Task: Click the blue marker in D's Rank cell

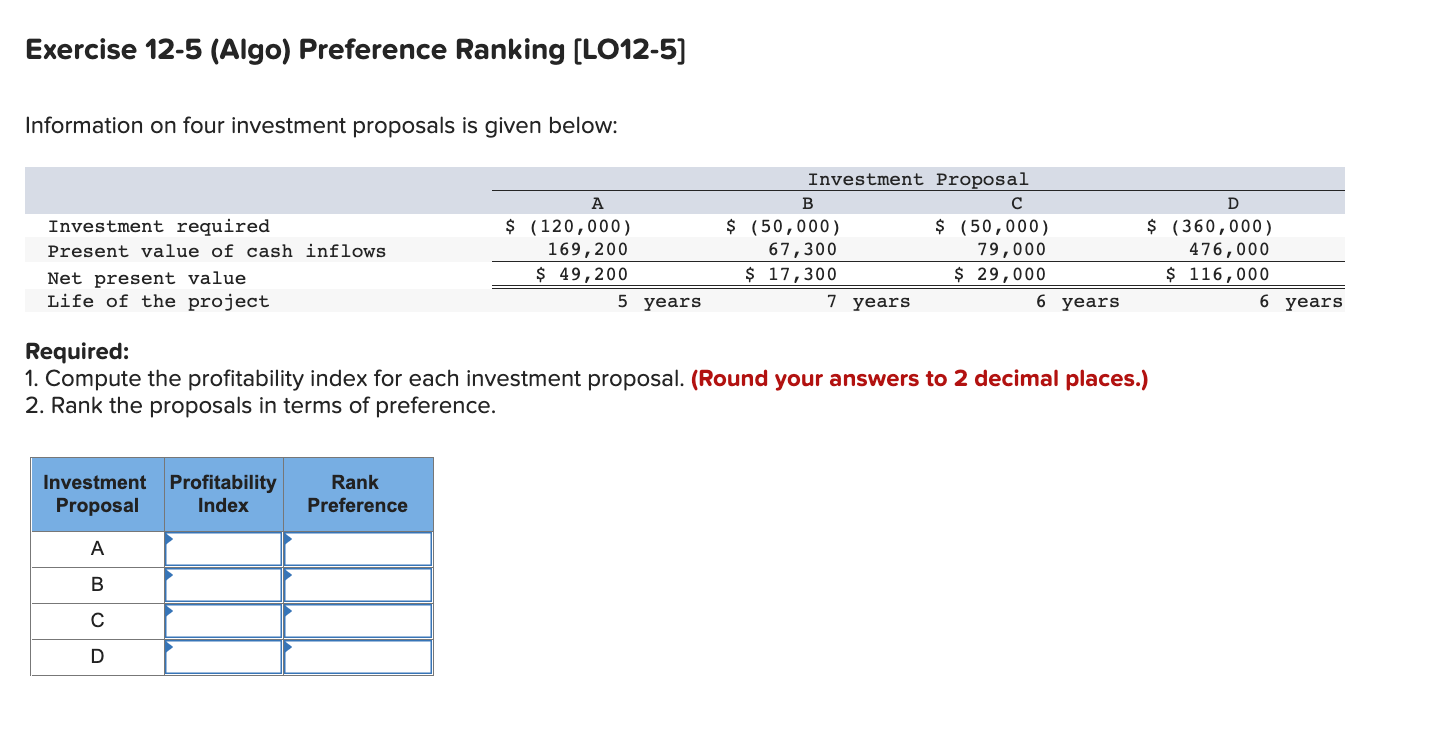Action: [290, 648]
